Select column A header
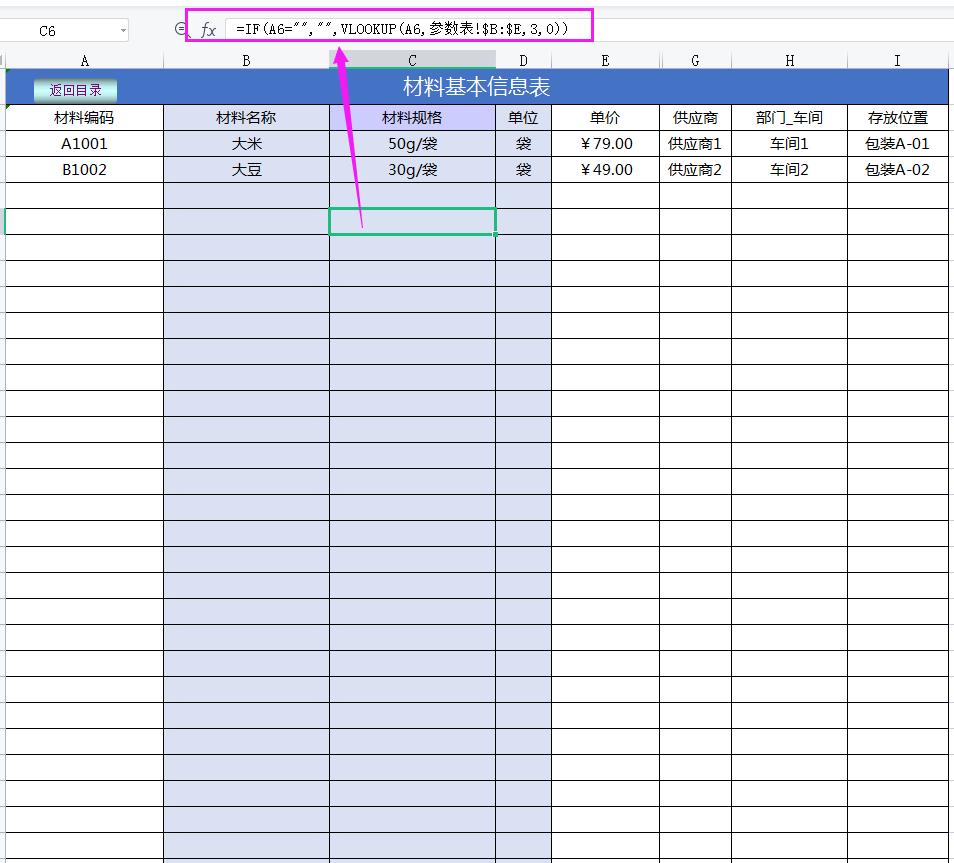This screenshot has width=954, height=863. [85, 60]
